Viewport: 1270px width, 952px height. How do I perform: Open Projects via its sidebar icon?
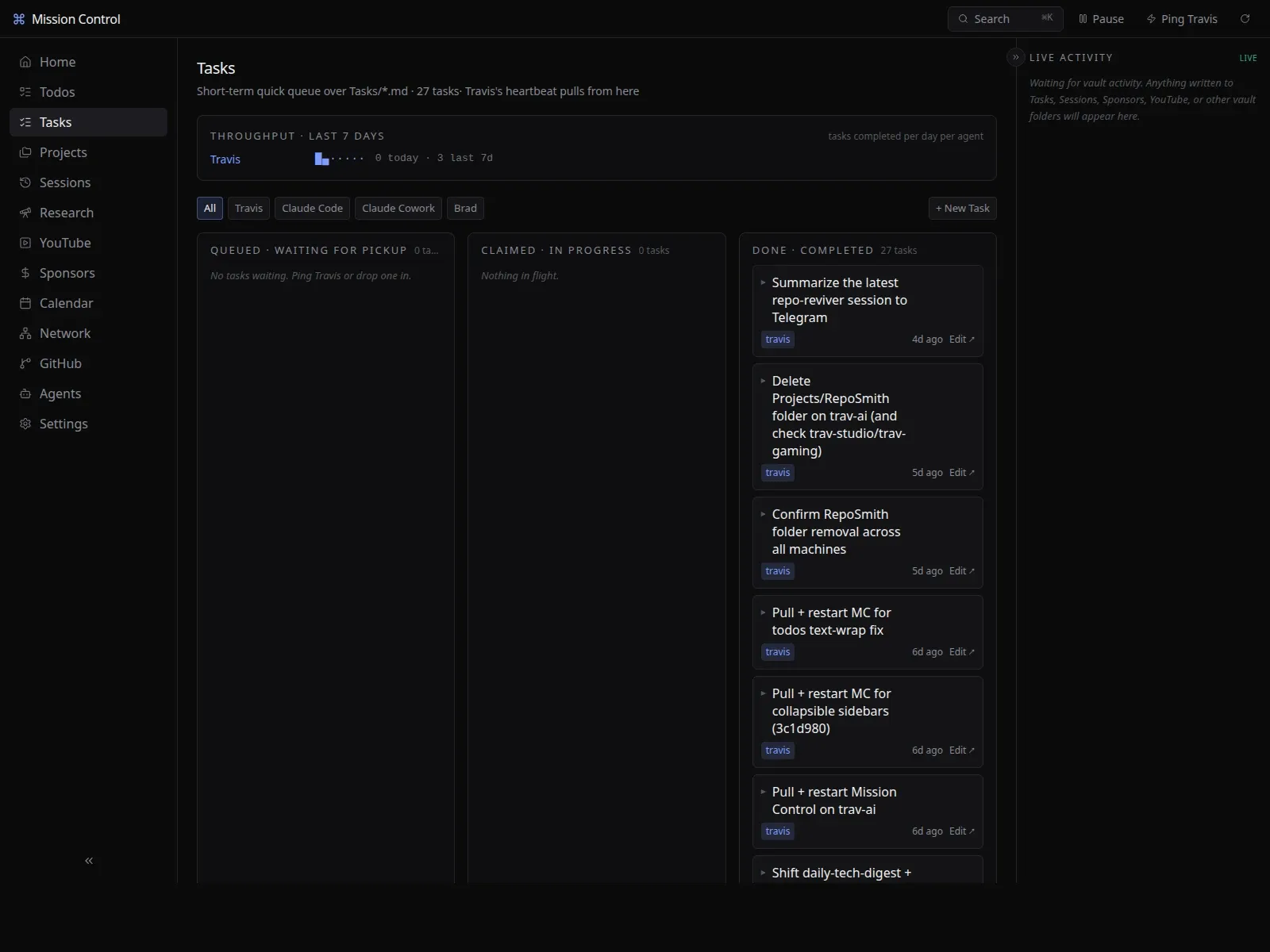(25, 152)
